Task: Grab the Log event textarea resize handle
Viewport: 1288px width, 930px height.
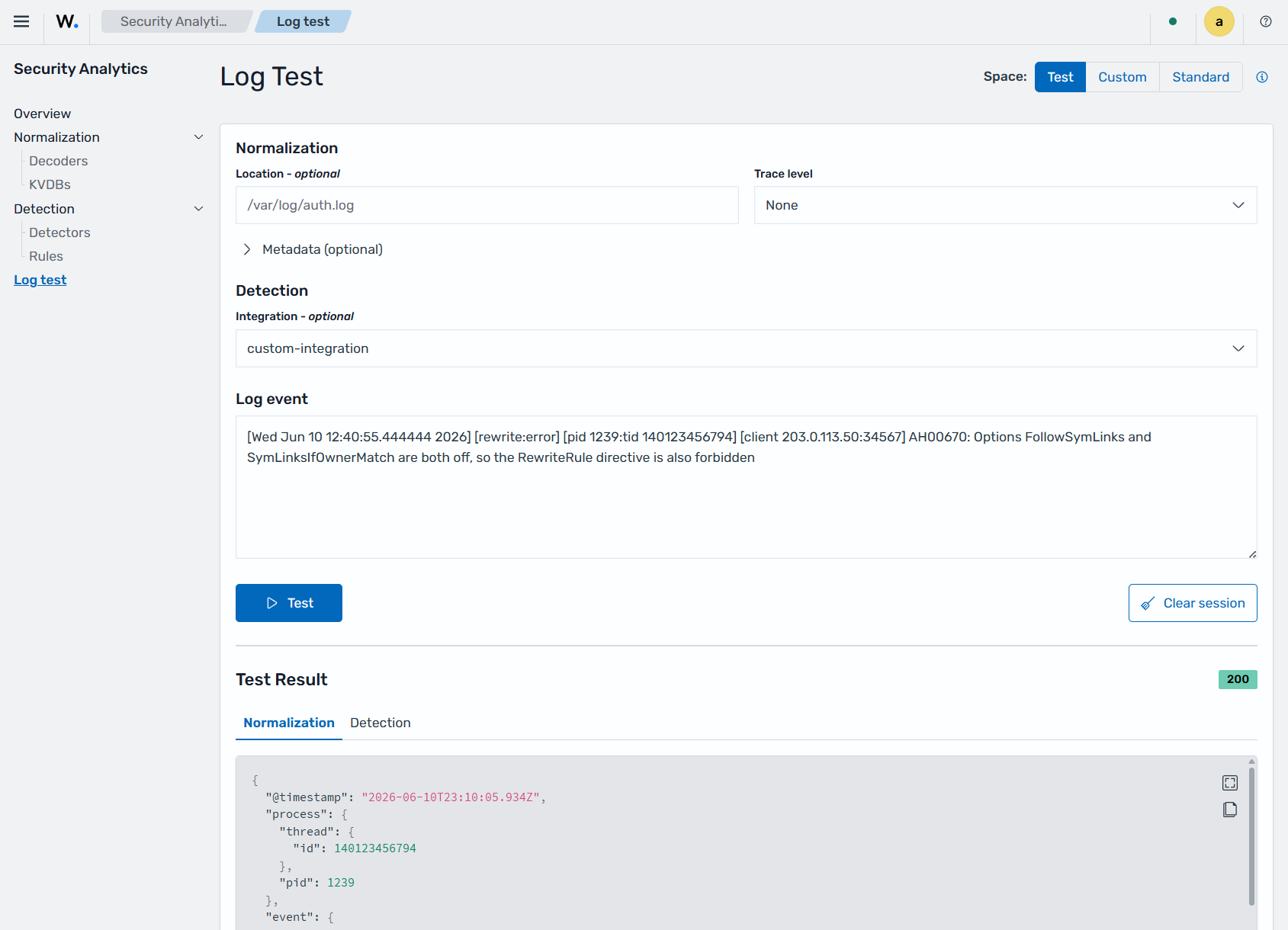Action: click(1252, 554)
